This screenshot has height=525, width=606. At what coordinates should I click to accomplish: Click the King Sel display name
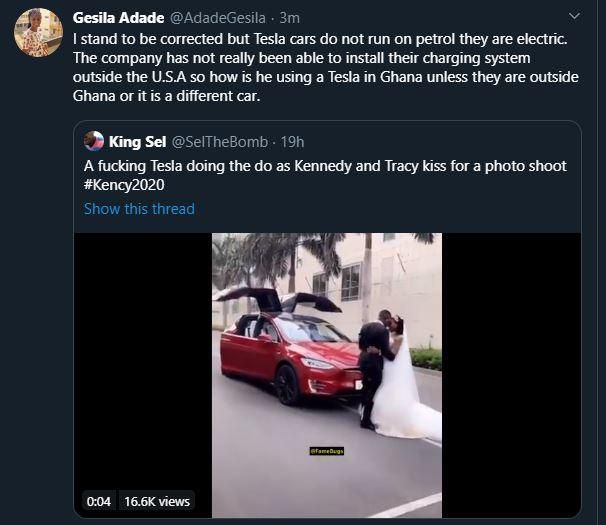coord(138,142)
